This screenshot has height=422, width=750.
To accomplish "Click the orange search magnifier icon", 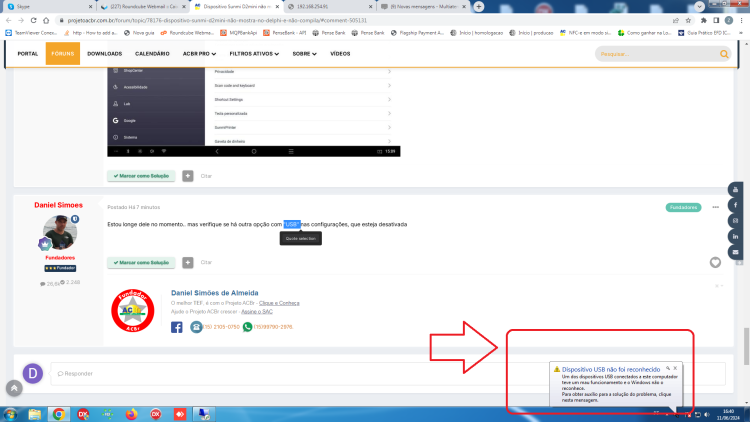I will click(724, 54).
